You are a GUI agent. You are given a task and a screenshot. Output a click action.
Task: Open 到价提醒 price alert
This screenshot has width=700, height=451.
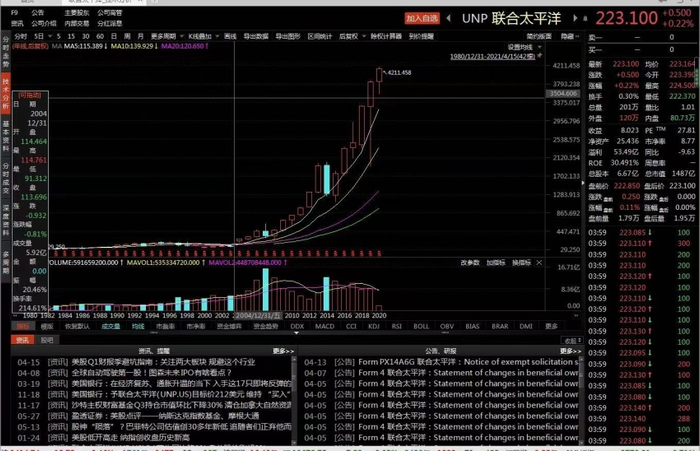421,36
